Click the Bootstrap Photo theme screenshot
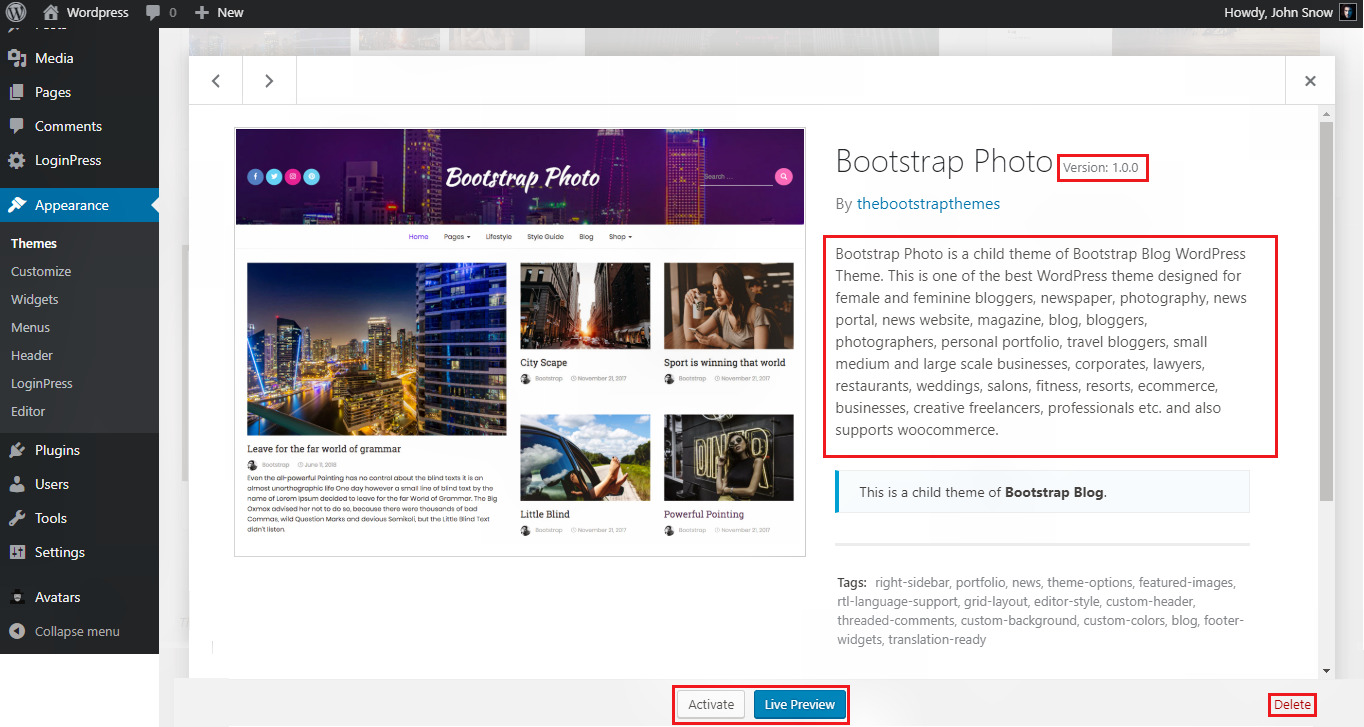This screenshot has width=1364, height=727. click(x=520, y=342)
